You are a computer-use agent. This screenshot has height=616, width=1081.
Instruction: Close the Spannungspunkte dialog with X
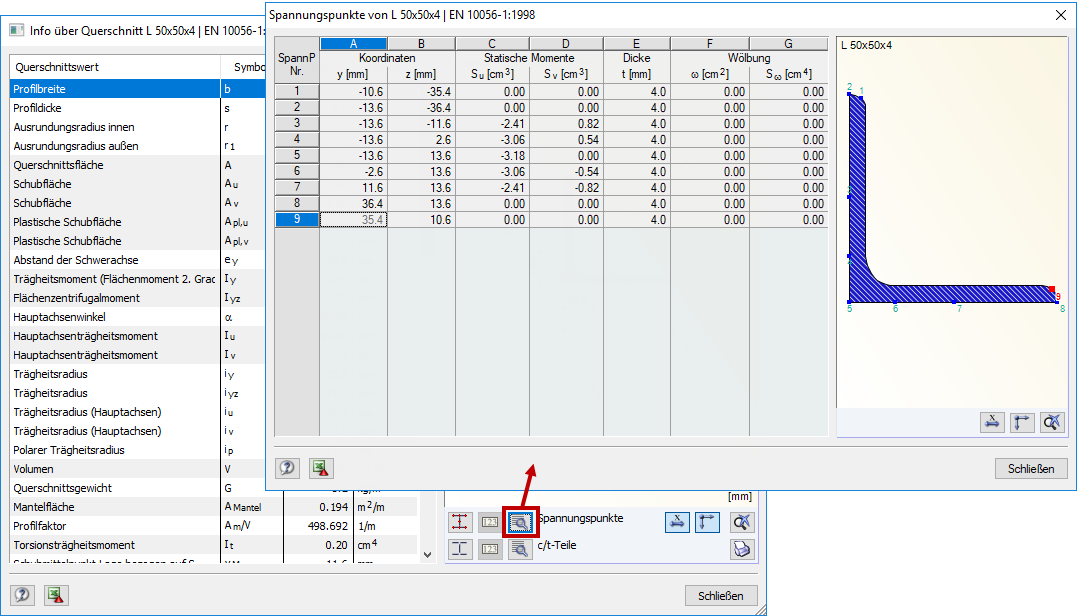click(x=1061, y=14)
